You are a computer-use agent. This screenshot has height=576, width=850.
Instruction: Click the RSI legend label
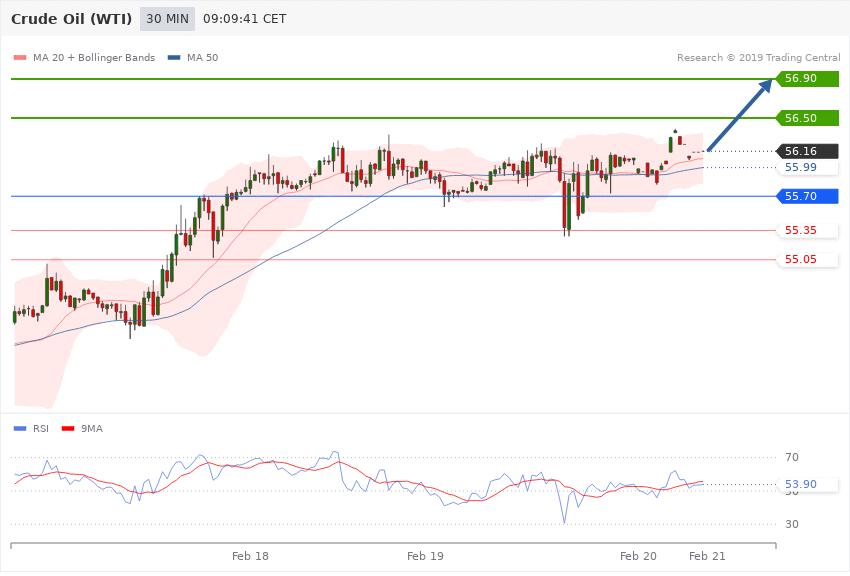41,429
